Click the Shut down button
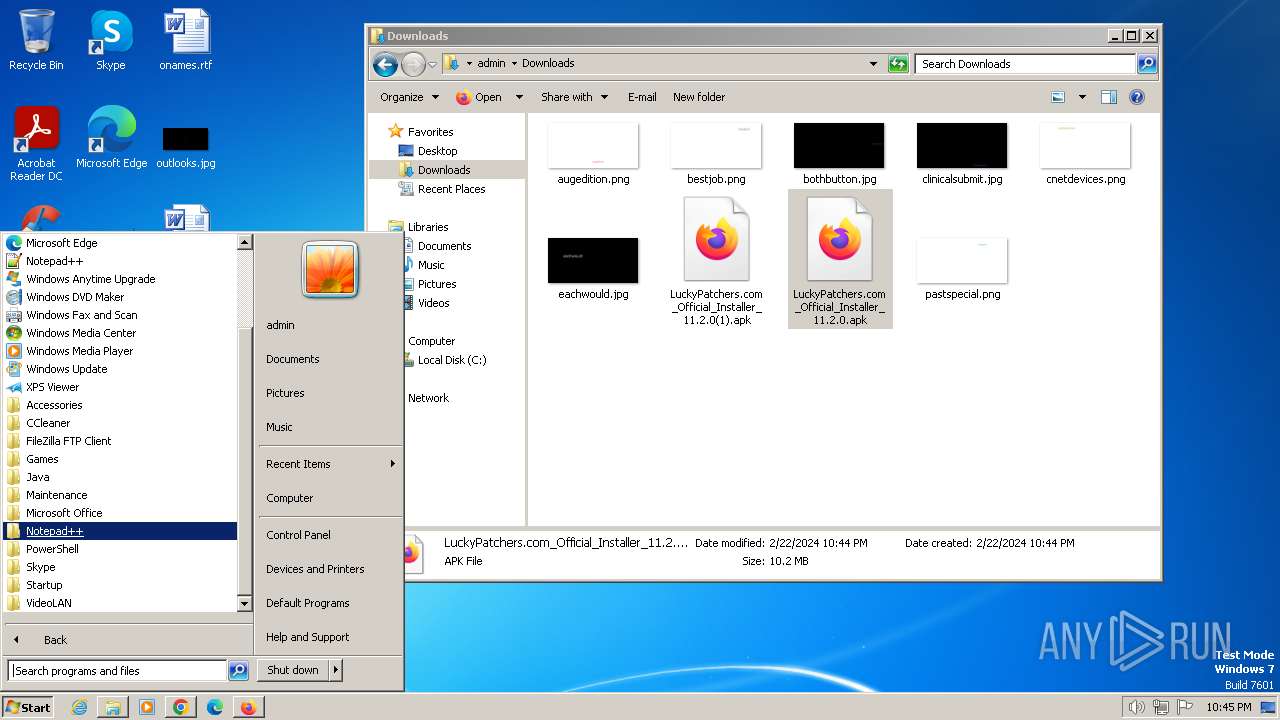The image size is (1280, 720). click(x=293, y=670)
